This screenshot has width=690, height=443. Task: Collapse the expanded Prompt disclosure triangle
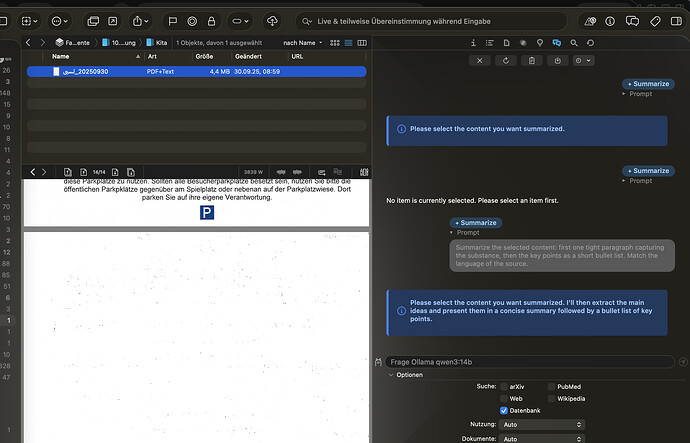(451, 232)
